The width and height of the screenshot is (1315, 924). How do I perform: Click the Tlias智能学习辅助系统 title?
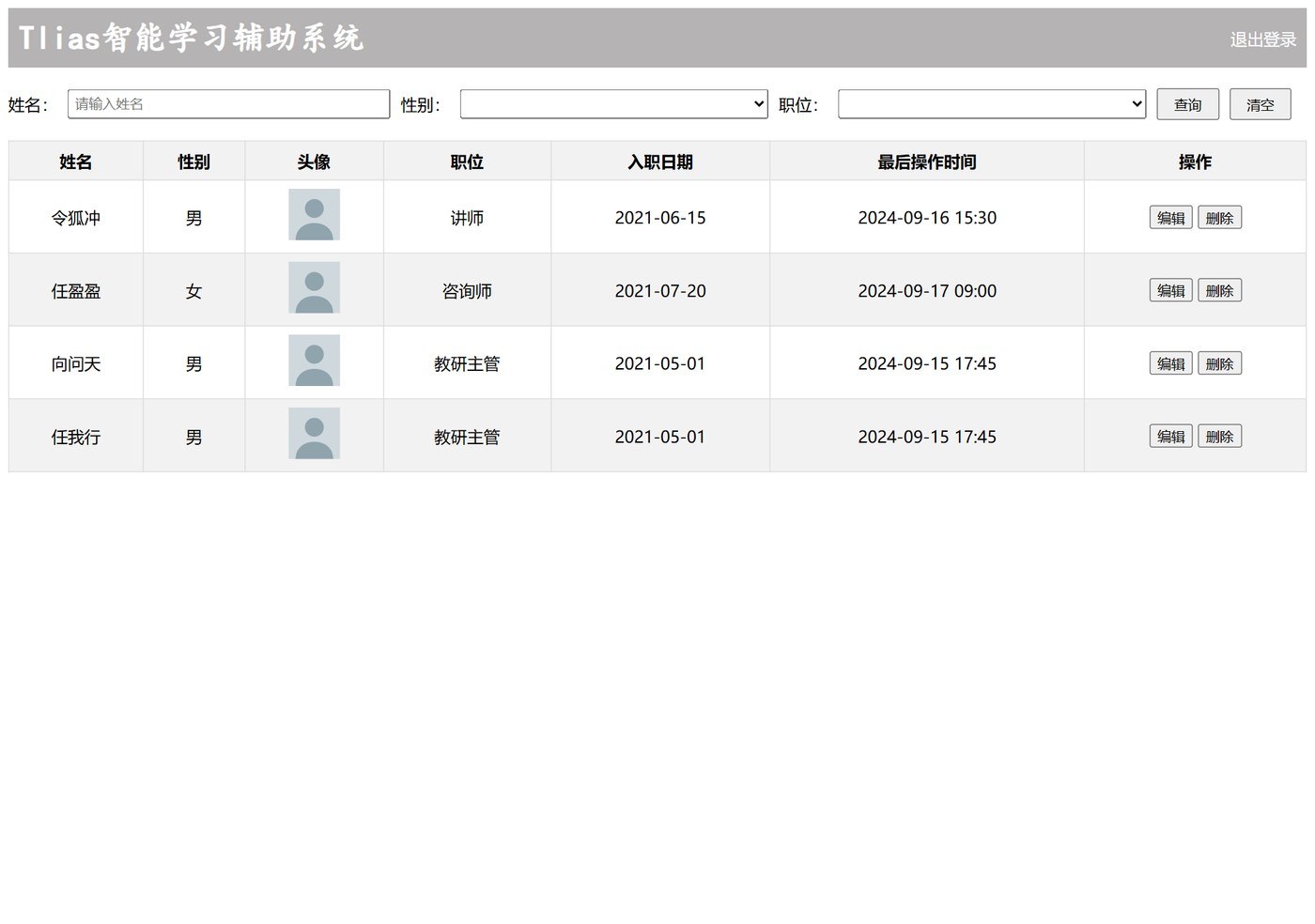191,38
